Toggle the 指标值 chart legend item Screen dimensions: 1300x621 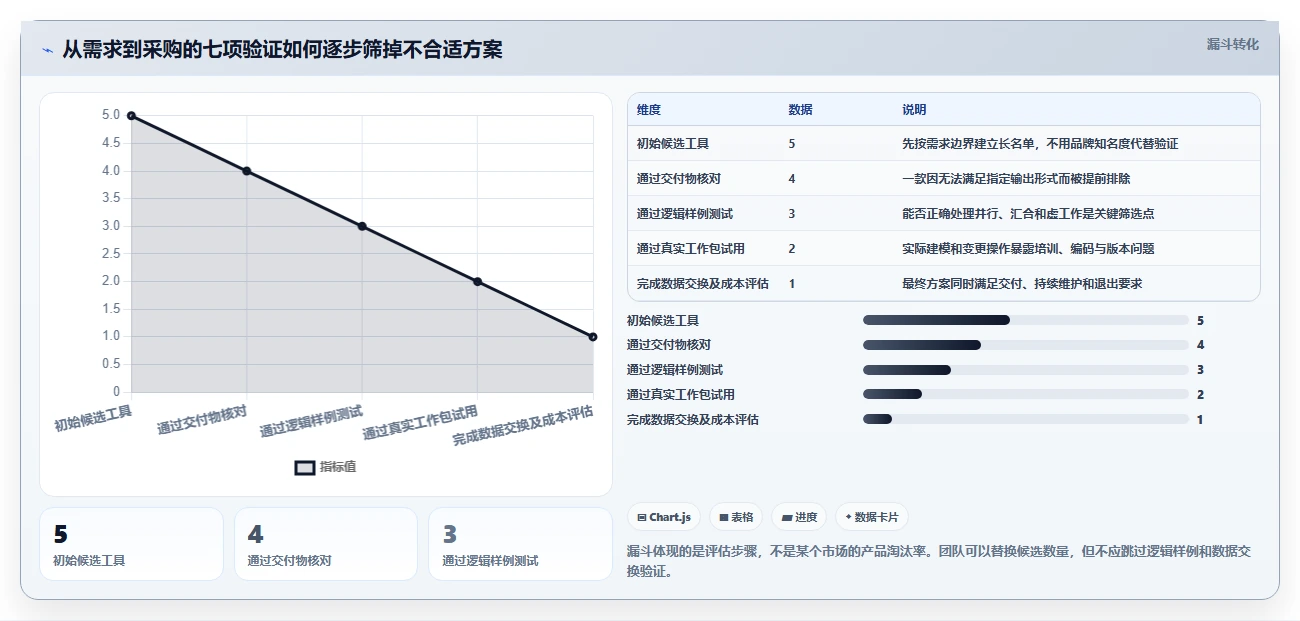pos(326,467)
